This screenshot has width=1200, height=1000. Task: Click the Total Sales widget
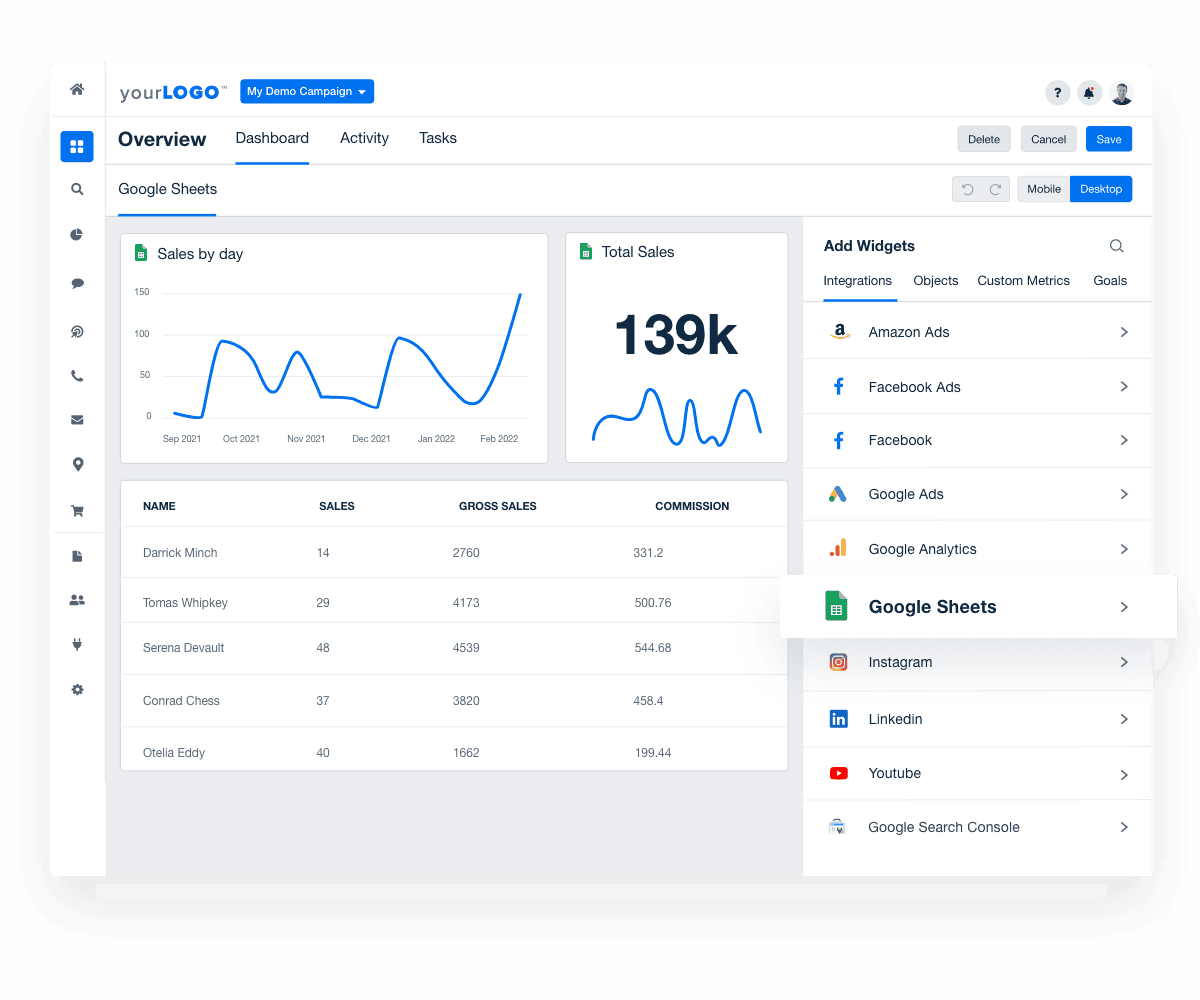pyautogui.click(x=676, y=347)
